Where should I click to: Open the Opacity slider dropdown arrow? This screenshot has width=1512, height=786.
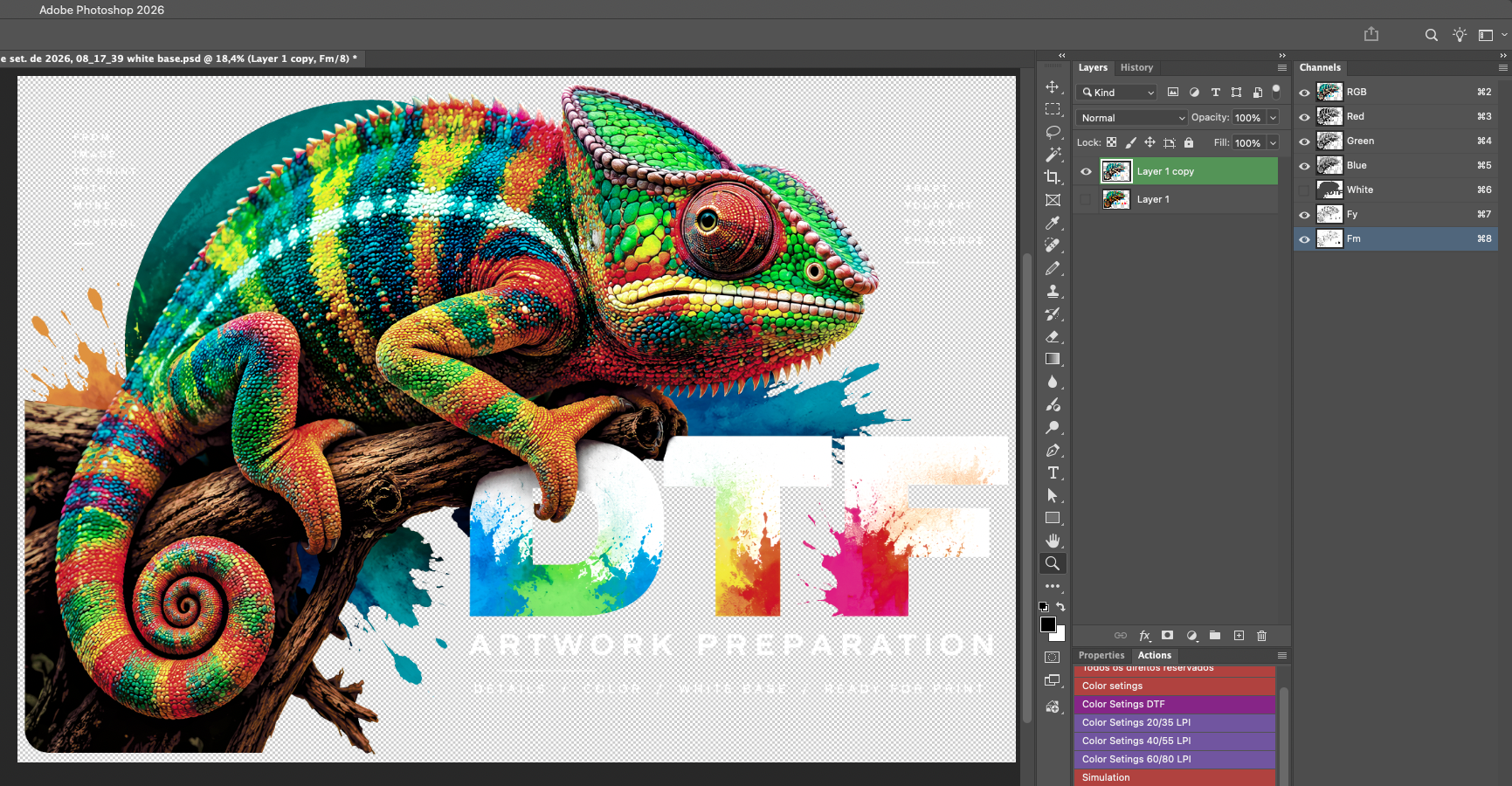click(1273, 117)
